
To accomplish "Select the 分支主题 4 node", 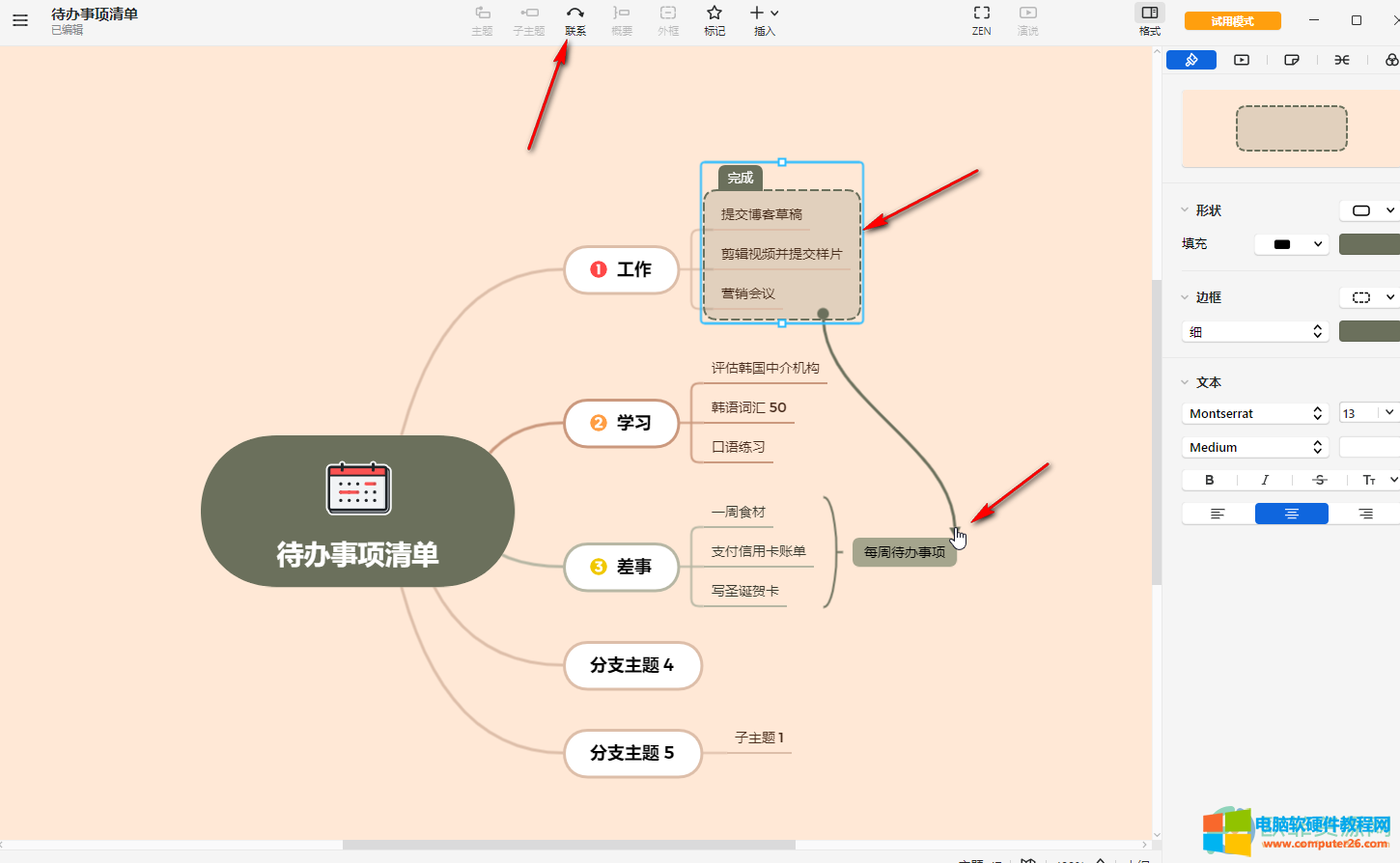I will (632, 665).
